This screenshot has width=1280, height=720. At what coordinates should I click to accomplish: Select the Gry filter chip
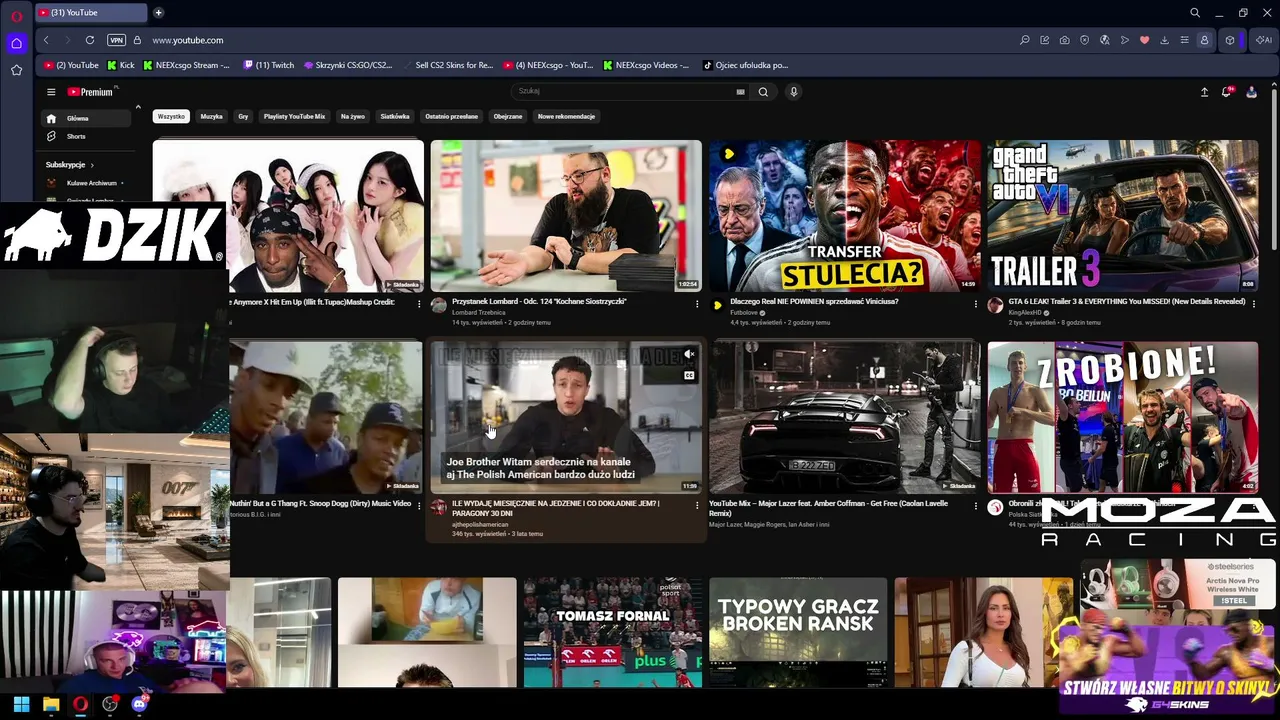click(243, 116)
